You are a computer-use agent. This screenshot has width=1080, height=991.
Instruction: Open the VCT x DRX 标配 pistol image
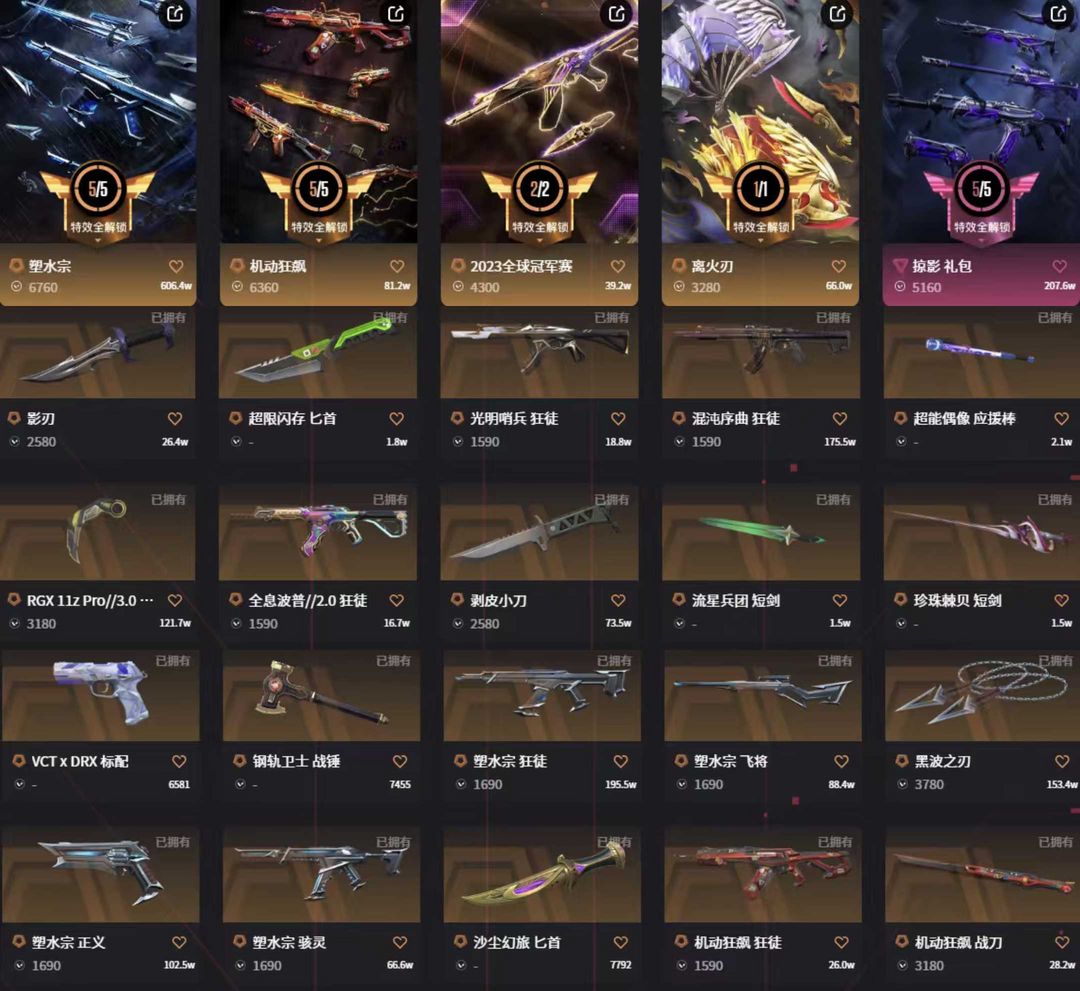[101, 694]
